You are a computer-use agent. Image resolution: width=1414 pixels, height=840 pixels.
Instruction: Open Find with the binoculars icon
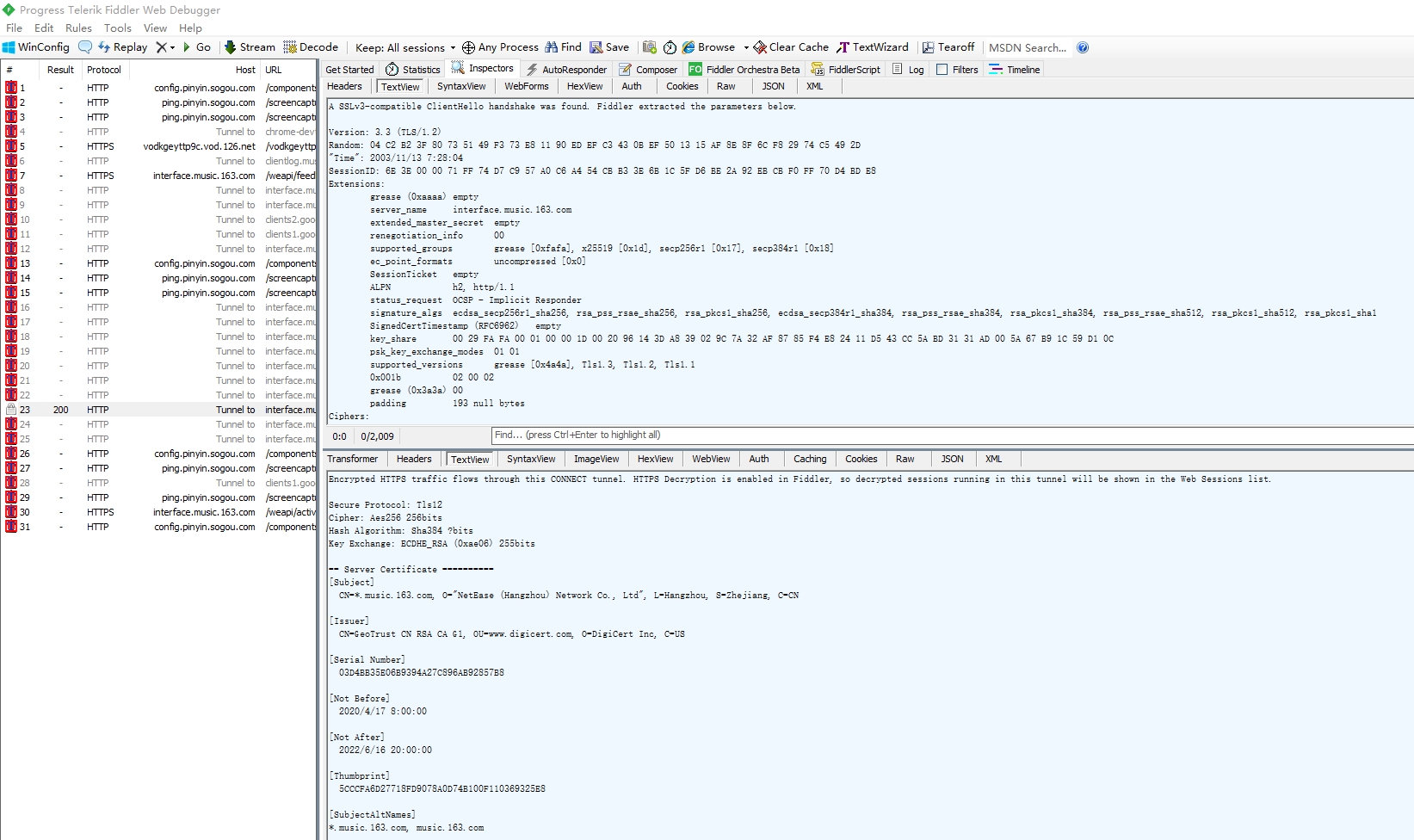tap(563, 47)
